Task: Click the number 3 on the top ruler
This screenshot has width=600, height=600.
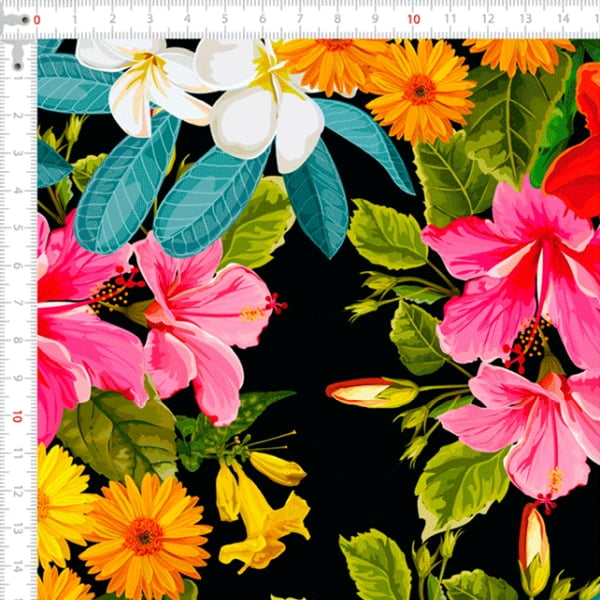Action: point(150,19)
